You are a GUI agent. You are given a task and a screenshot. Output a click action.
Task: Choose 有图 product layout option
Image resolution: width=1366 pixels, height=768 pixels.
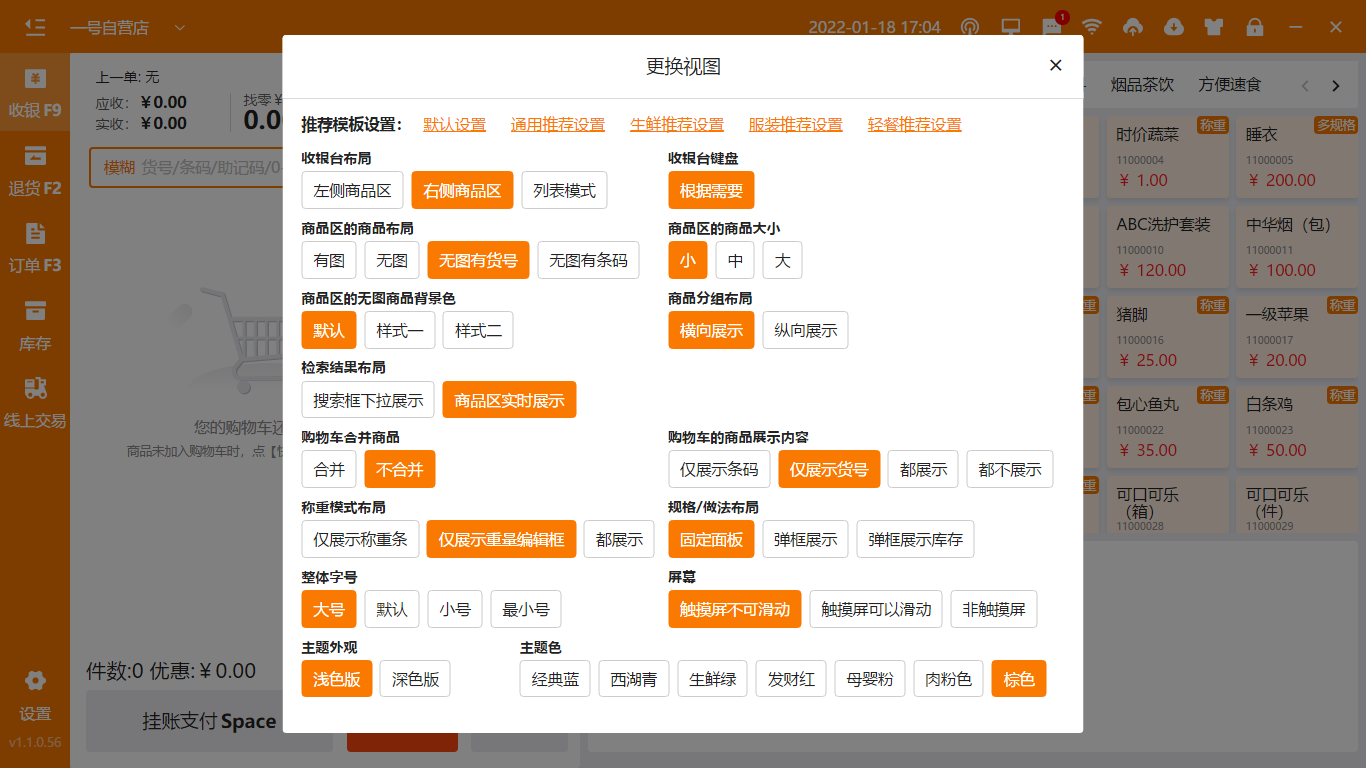pyautogui.click(x=329, y=260)
